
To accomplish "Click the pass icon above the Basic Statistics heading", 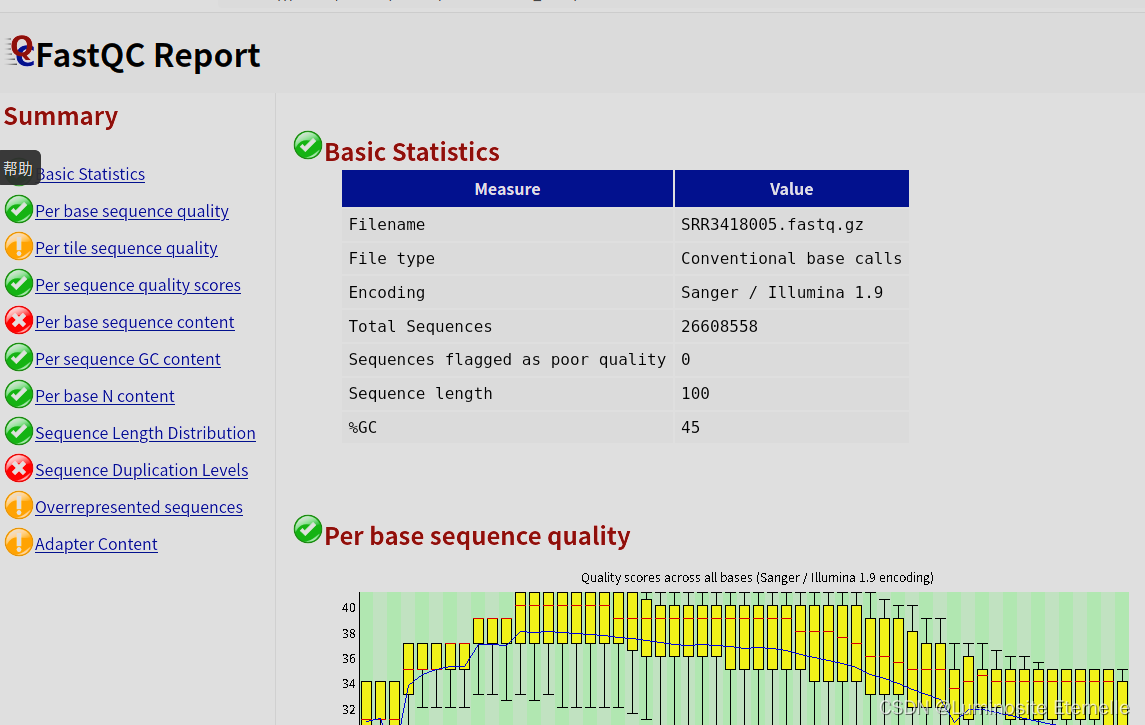I will click(308, 145).
